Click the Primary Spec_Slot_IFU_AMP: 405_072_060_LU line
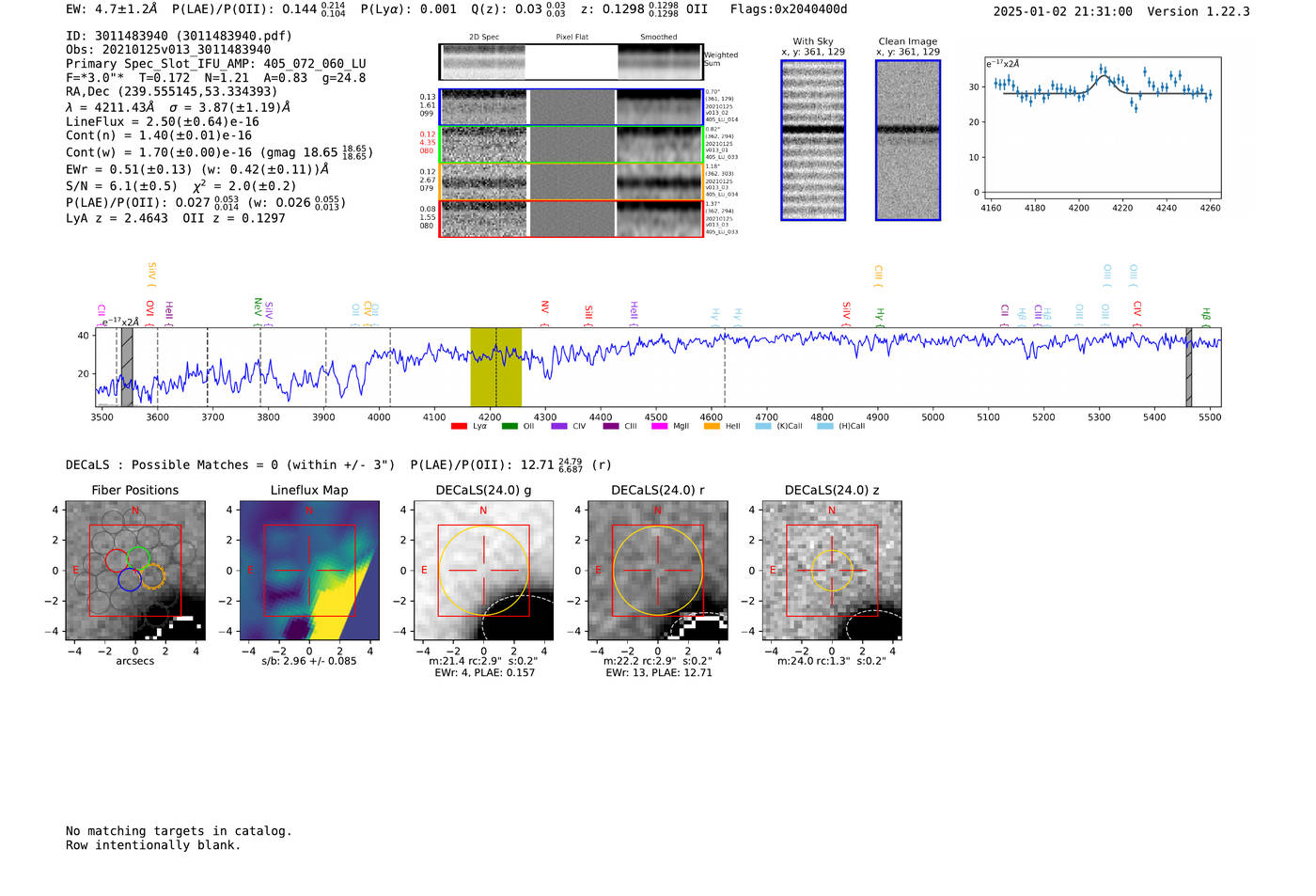Image resolution: width=1316 pixels, height=896 pixels. [216, 64]
